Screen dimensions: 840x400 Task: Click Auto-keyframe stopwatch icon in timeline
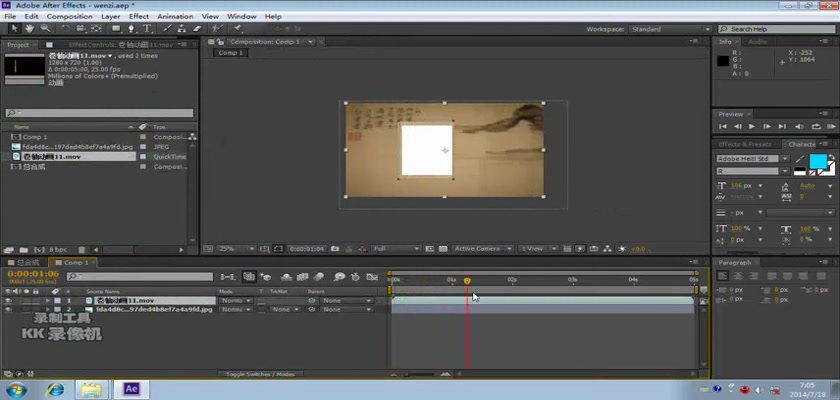(355, 277)
